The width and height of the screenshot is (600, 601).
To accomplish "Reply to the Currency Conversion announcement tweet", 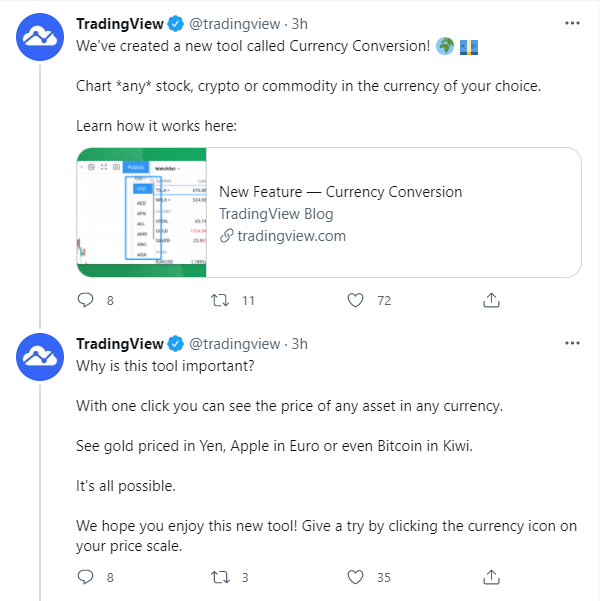I will [x=86, y=300].
